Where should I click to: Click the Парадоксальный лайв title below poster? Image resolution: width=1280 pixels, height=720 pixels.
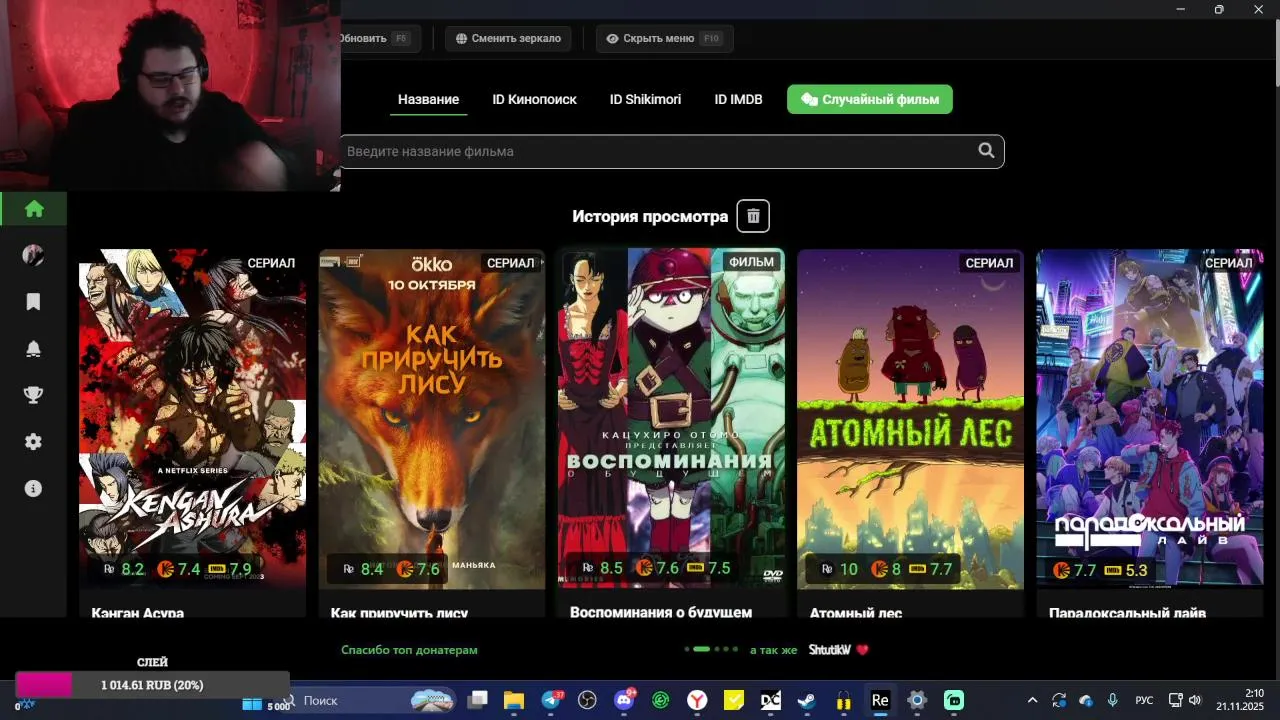click(x=1127, y=612)
